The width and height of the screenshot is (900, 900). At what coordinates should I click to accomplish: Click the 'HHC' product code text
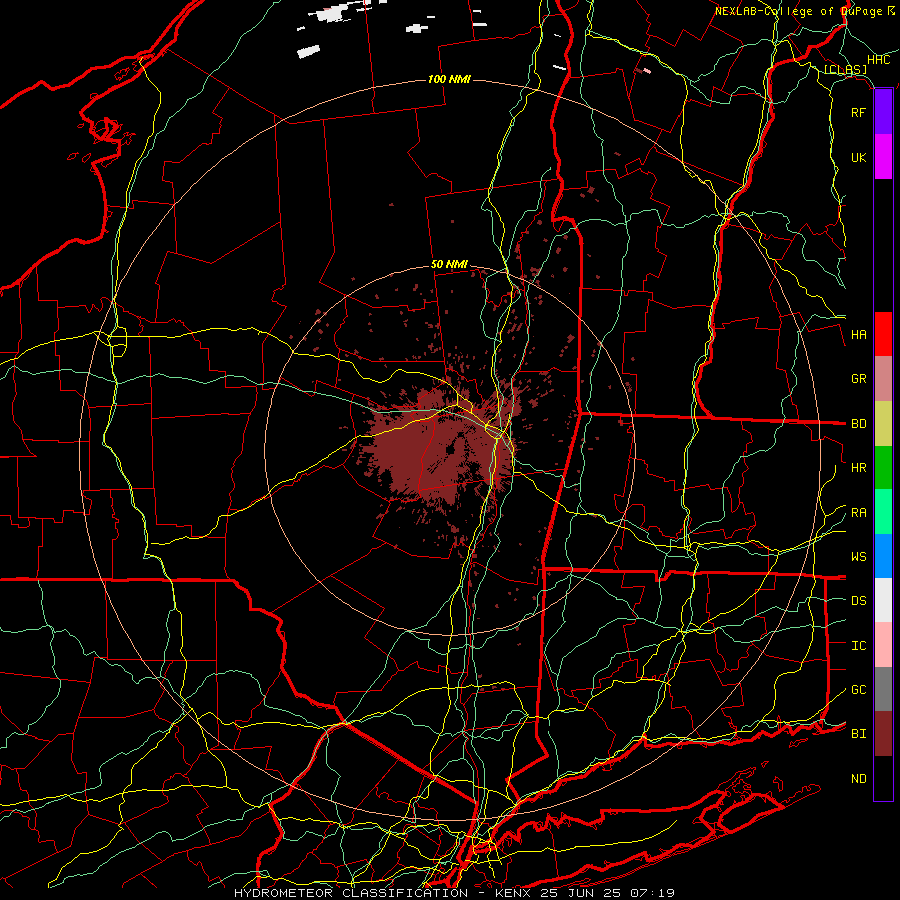pos(879,60)
